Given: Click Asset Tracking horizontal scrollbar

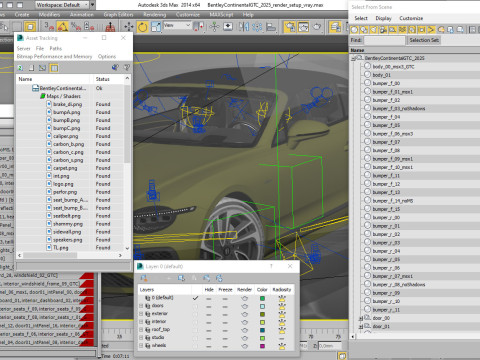Looking at the screenshot, I should (70, 255).
